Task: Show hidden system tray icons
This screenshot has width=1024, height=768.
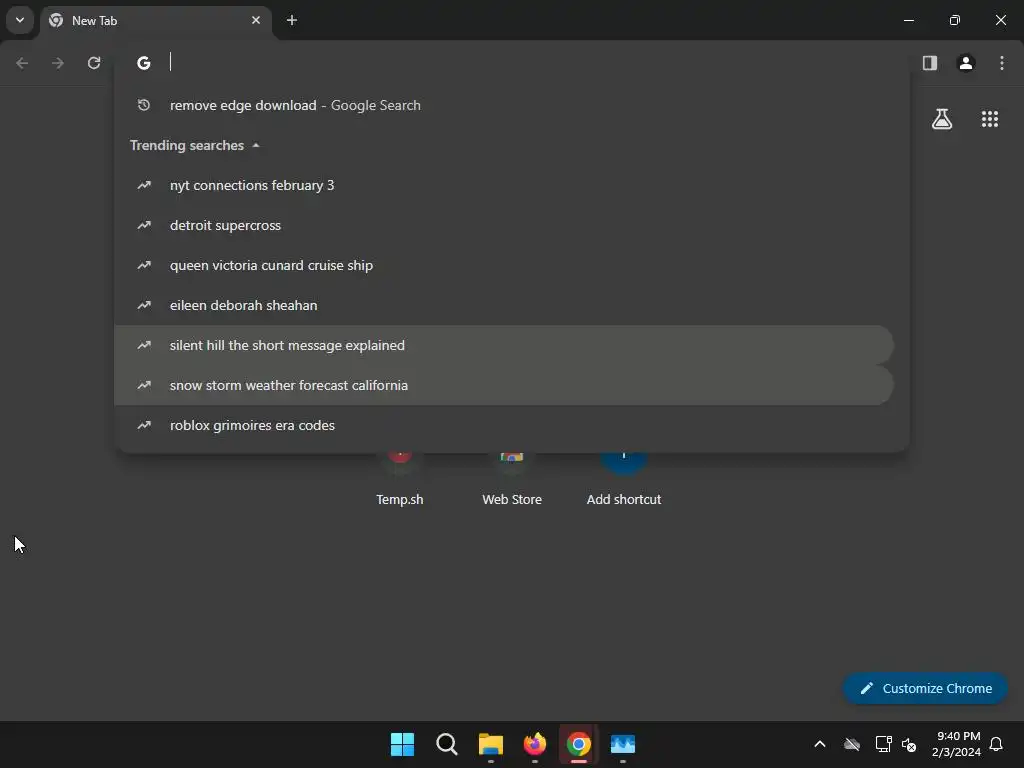Action: (x=820, y=744)
